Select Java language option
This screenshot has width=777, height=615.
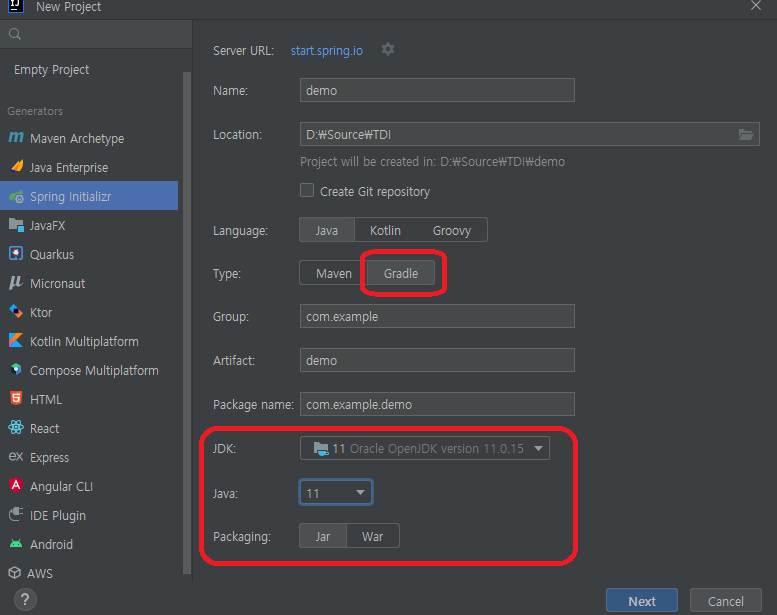327,230
